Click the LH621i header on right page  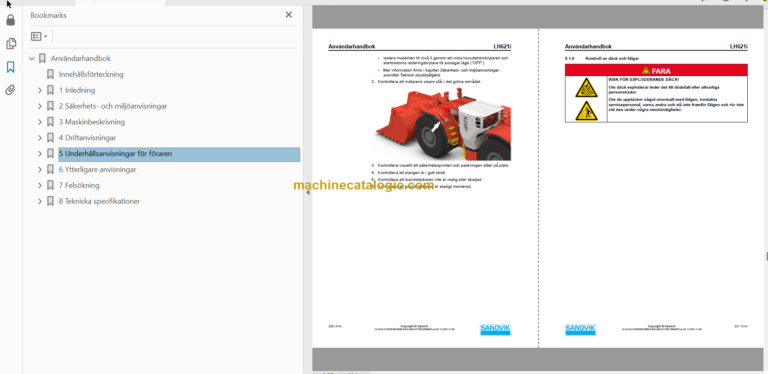pos(739,47)
